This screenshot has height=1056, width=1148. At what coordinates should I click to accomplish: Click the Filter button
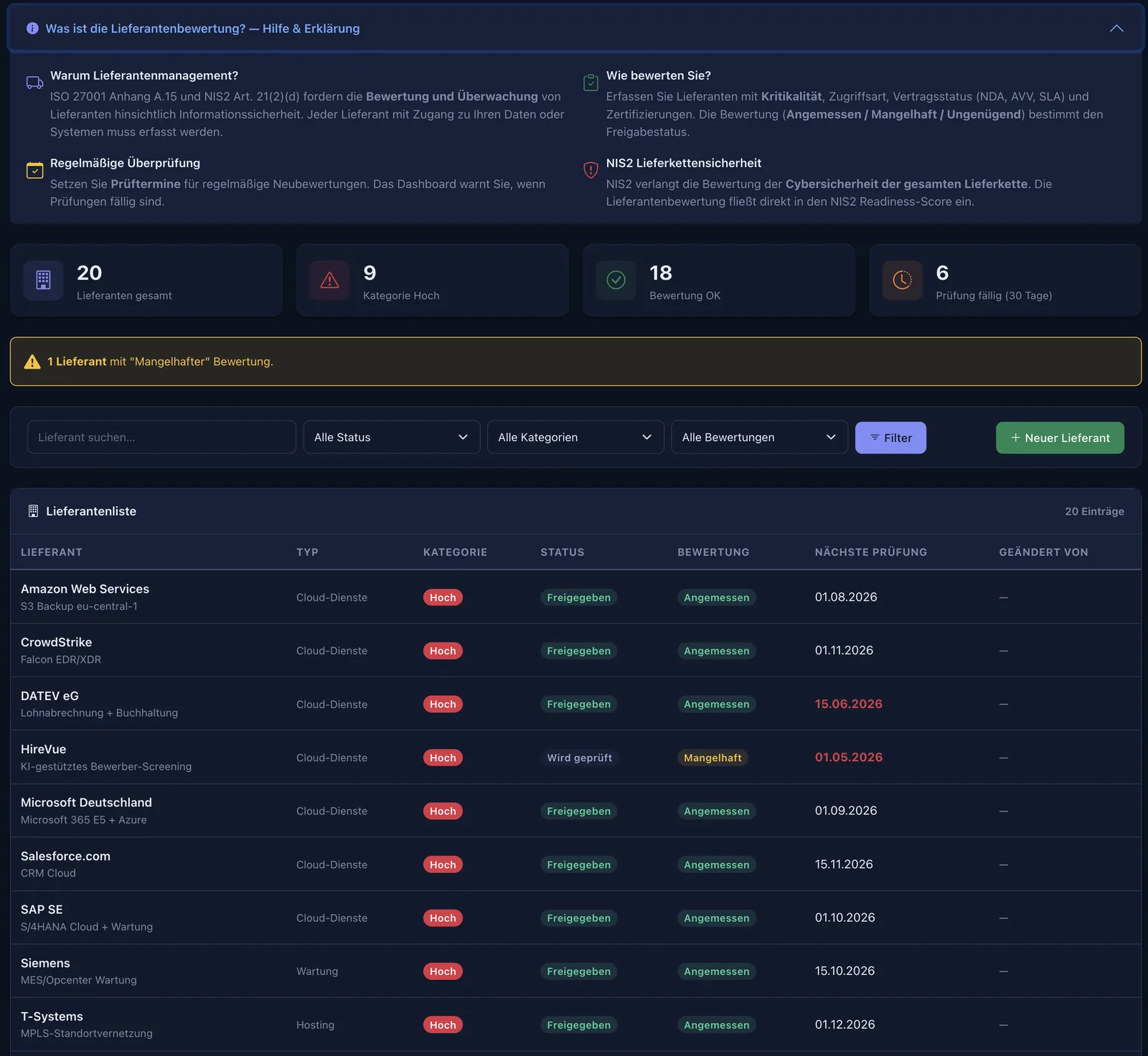(890, 438)
